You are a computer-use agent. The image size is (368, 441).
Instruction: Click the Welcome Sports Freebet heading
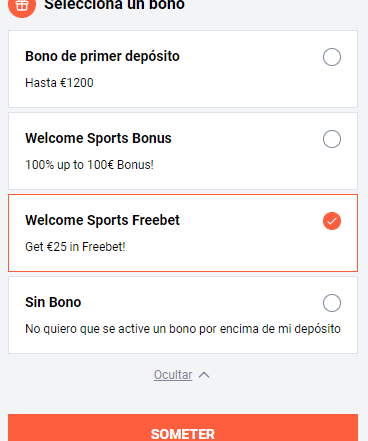click(102, 220)
